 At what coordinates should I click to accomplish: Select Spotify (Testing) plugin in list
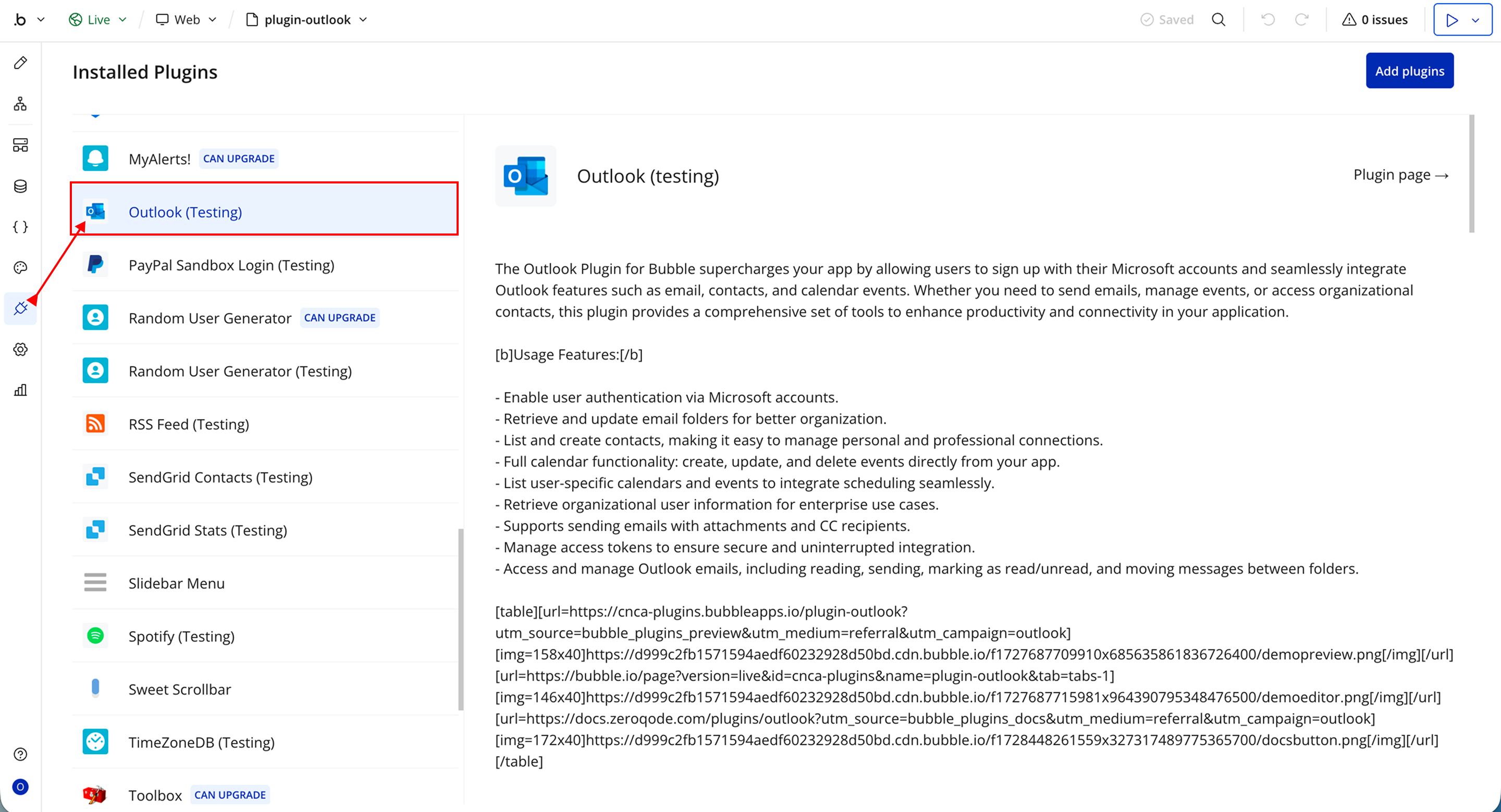click(x=181, y=636)
